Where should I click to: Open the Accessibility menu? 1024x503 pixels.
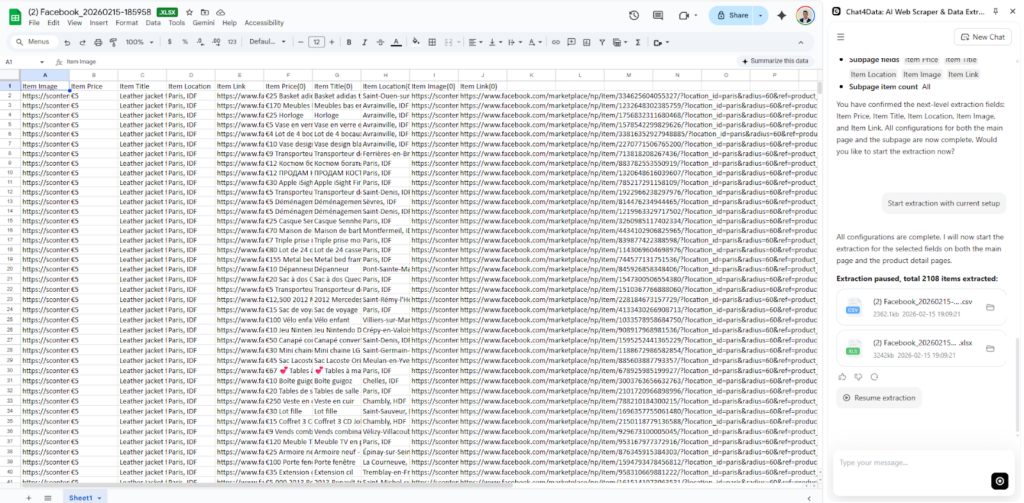(264, 23)
